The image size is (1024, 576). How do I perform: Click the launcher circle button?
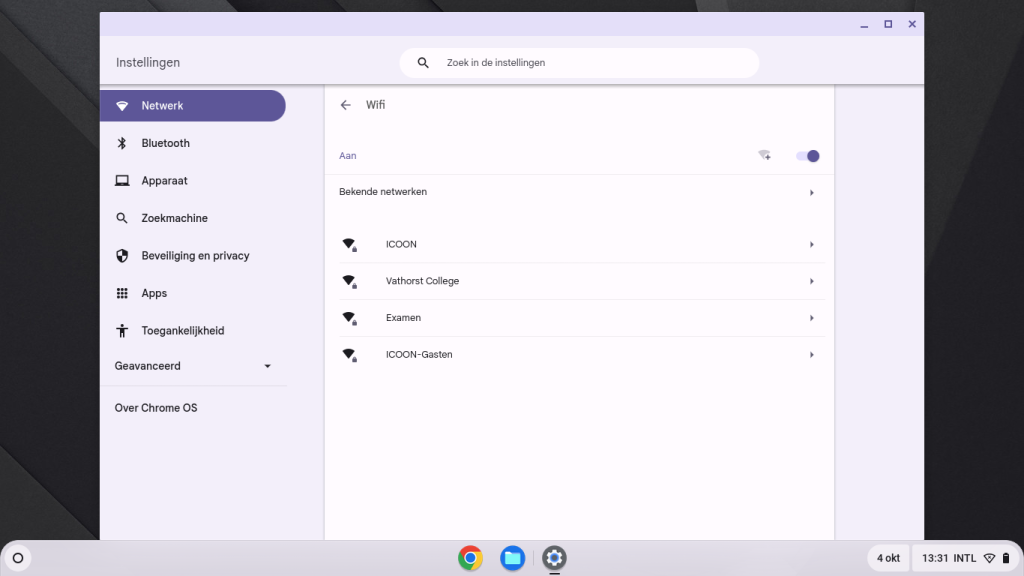tap(17, 558)
